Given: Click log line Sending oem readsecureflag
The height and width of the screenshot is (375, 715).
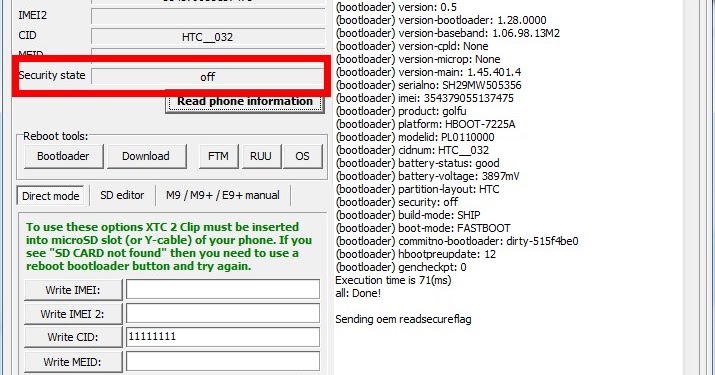Looking at the screenshot, I should [x=403, y=319].
